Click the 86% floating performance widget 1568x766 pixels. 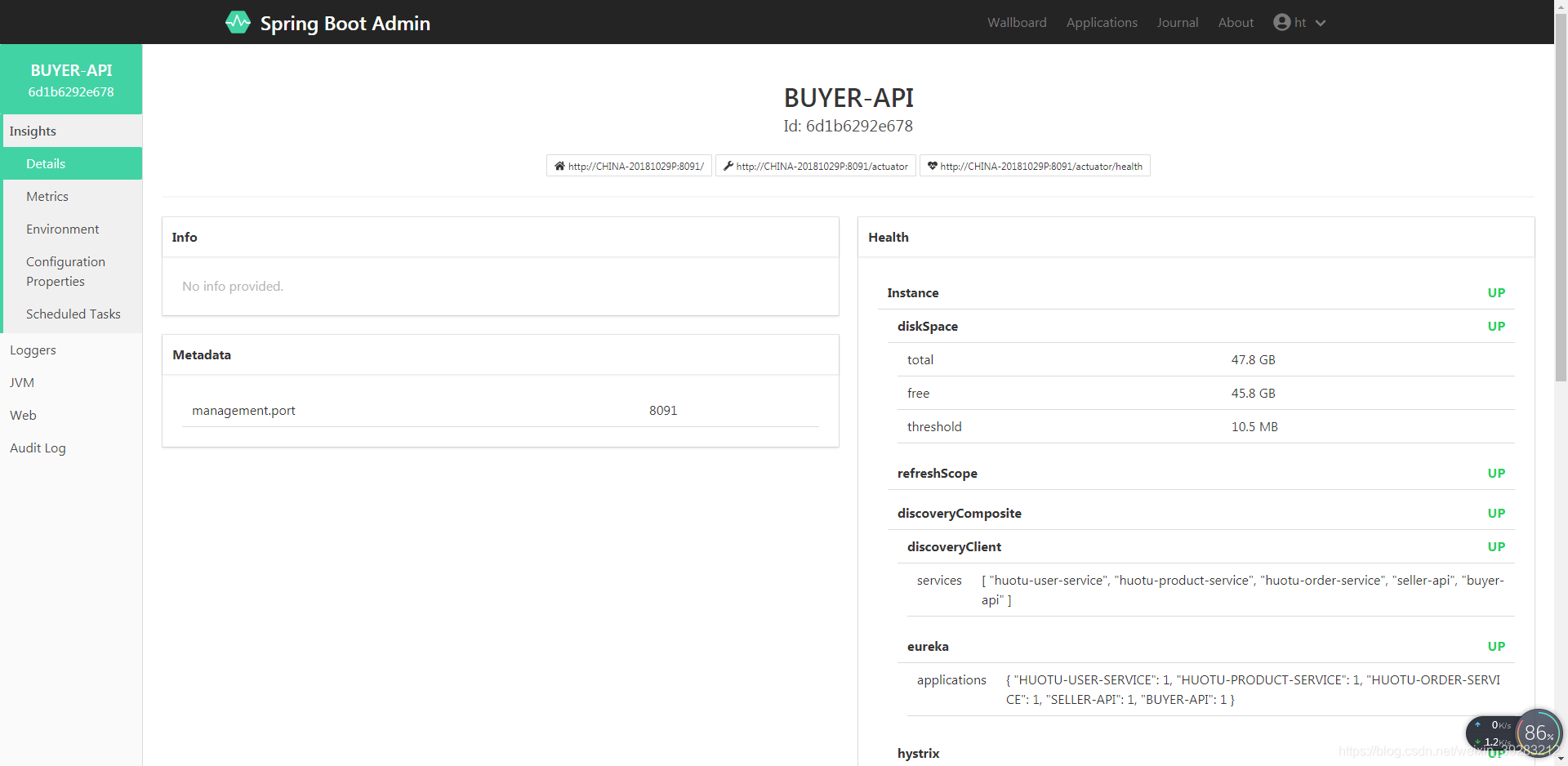(1539, 733)
